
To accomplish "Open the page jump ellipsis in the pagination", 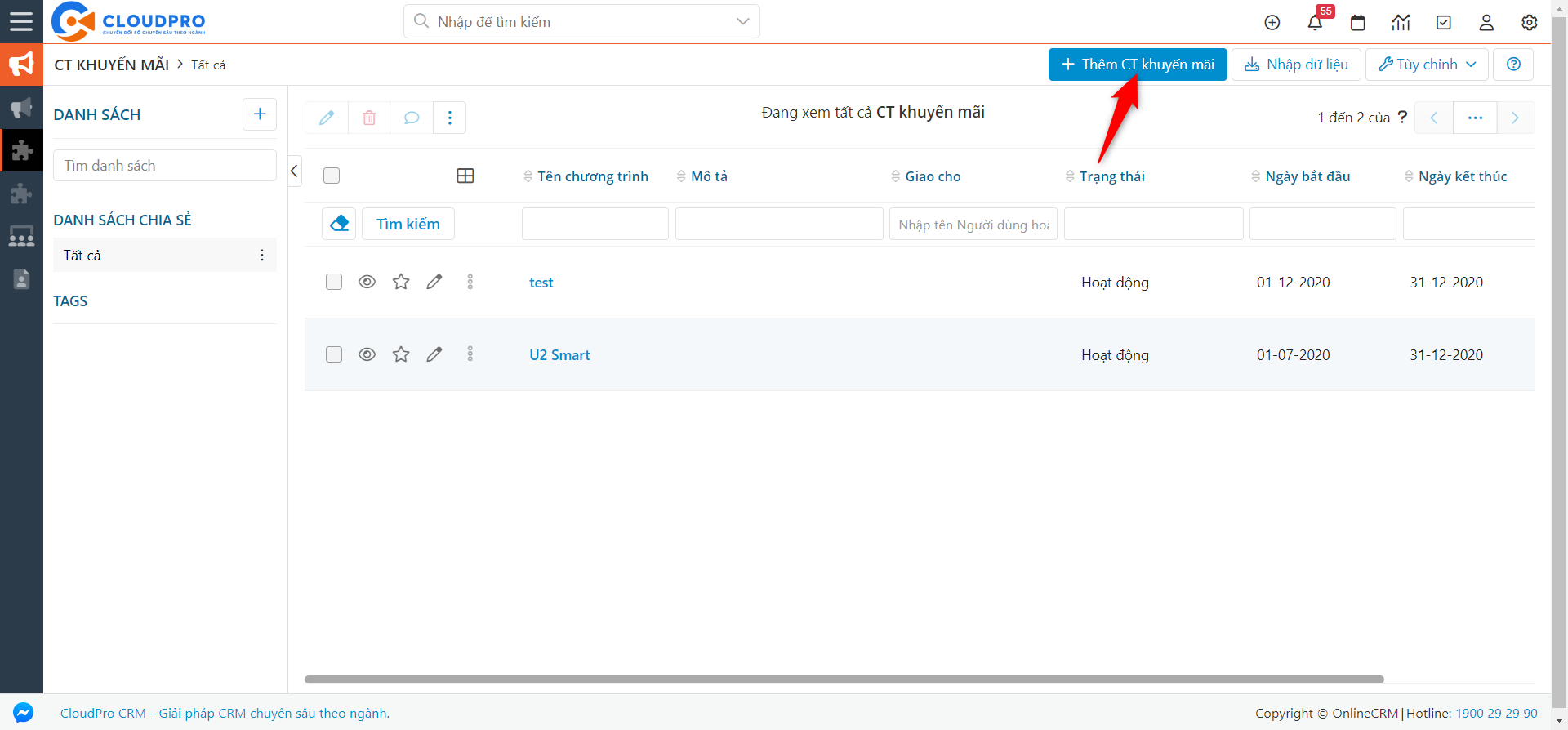I will (1475, 118).
